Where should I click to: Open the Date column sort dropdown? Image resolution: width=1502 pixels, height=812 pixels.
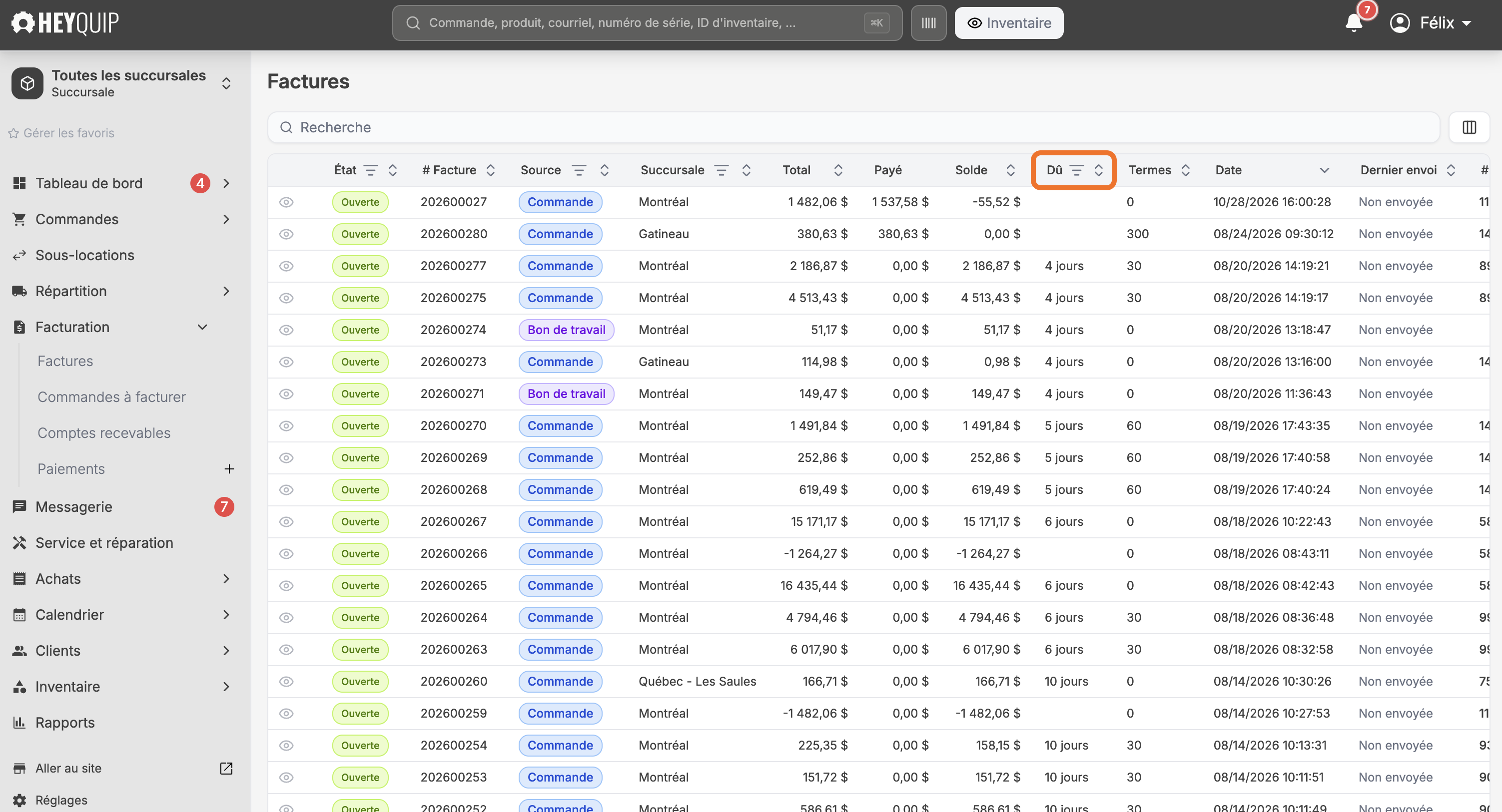click(1324, 170)
